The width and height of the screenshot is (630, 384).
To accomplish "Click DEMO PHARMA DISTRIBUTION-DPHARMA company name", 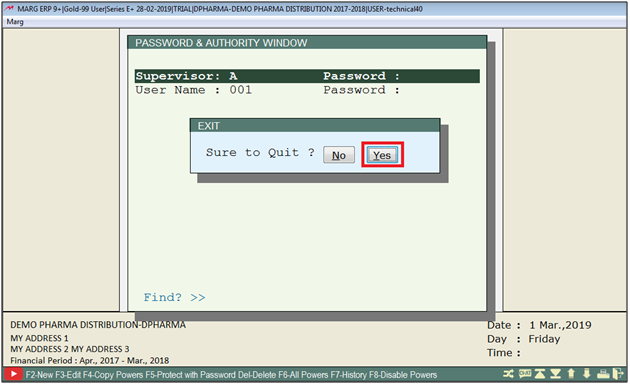I will tap(98, 325).
